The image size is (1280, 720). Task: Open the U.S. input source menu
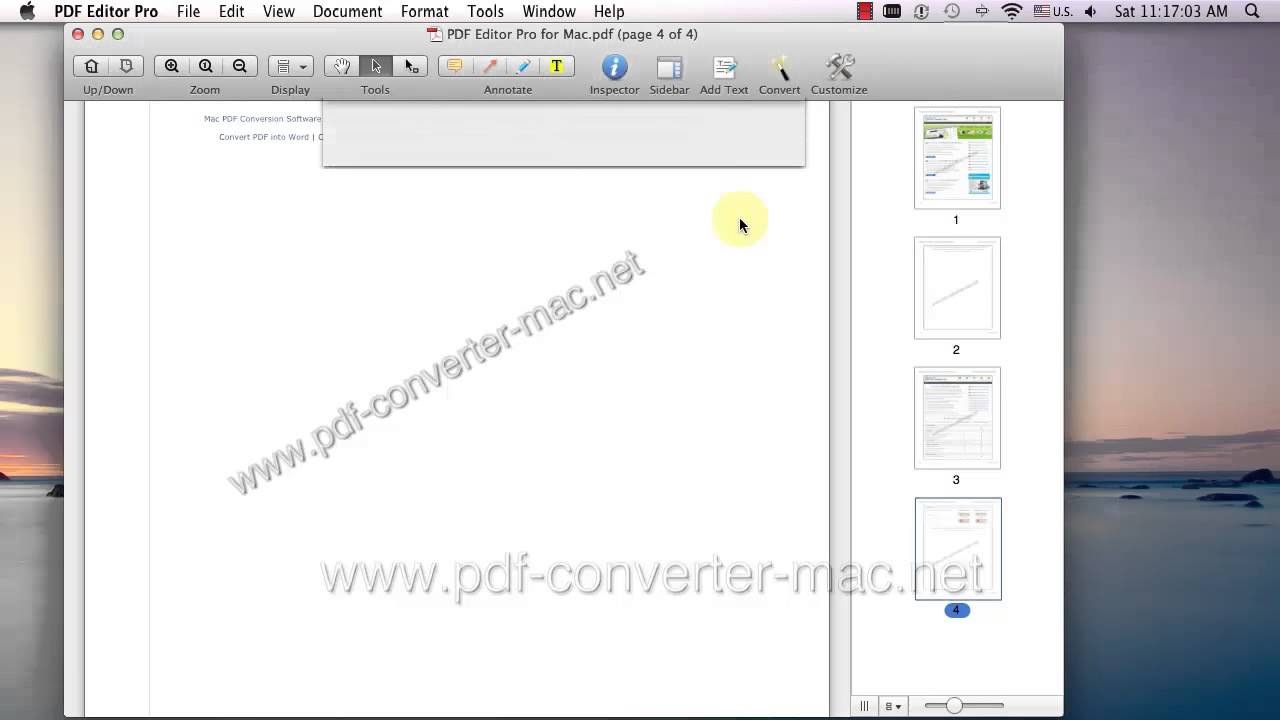pyautogui.click(x=1055, y=11)
